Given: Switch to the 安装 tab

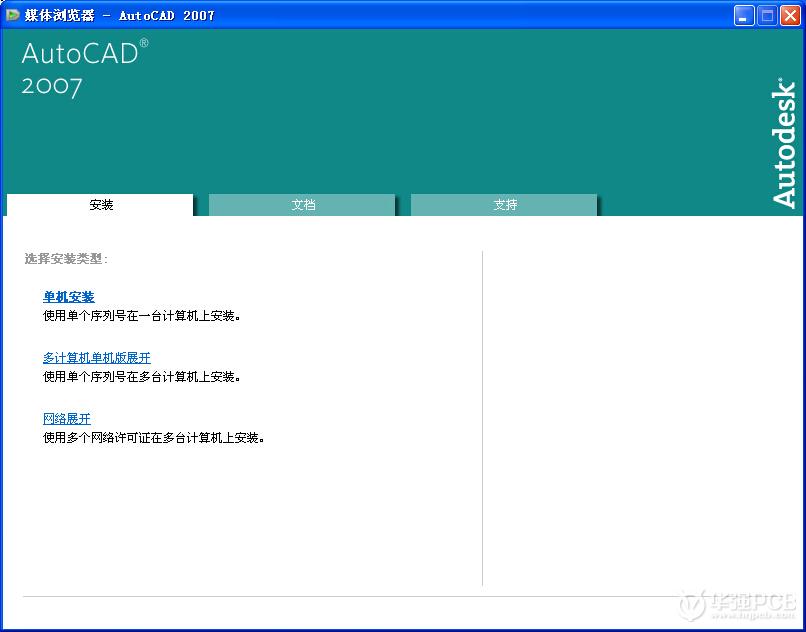Looking at the screenshot, I should [x=101, y=205].
